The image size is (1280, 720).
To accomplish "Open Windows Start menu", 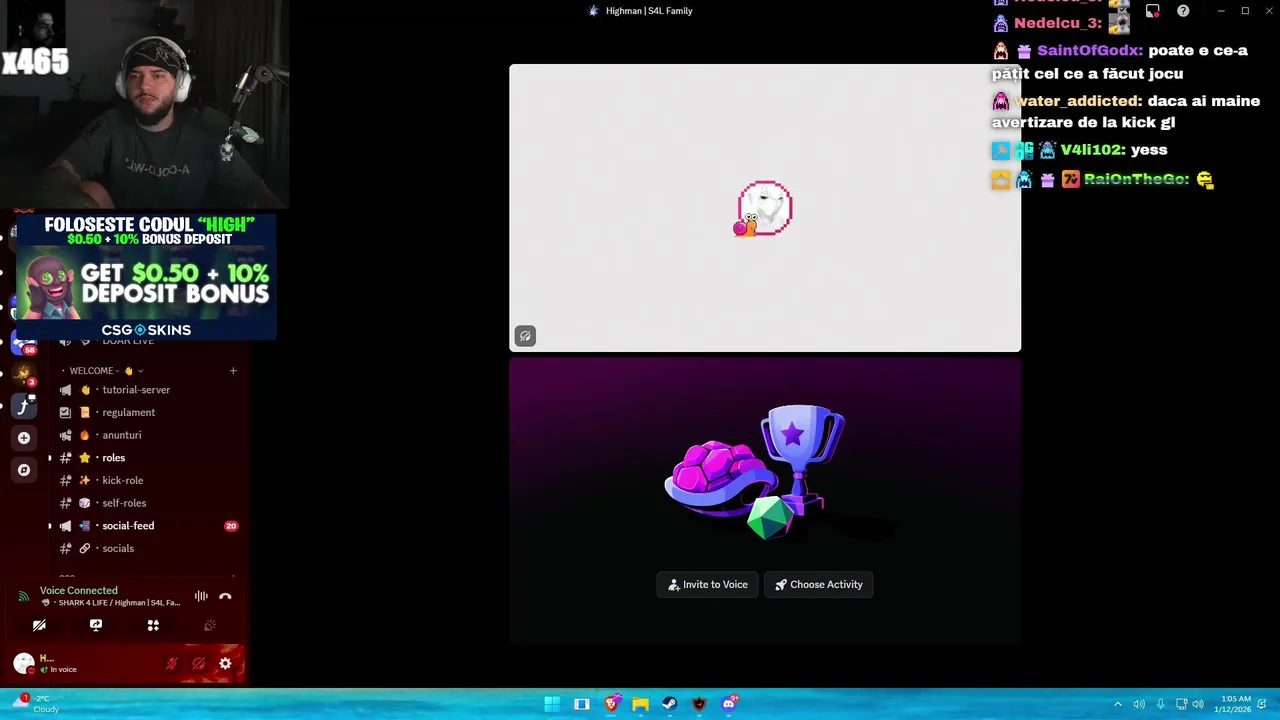I will point(552,704).
